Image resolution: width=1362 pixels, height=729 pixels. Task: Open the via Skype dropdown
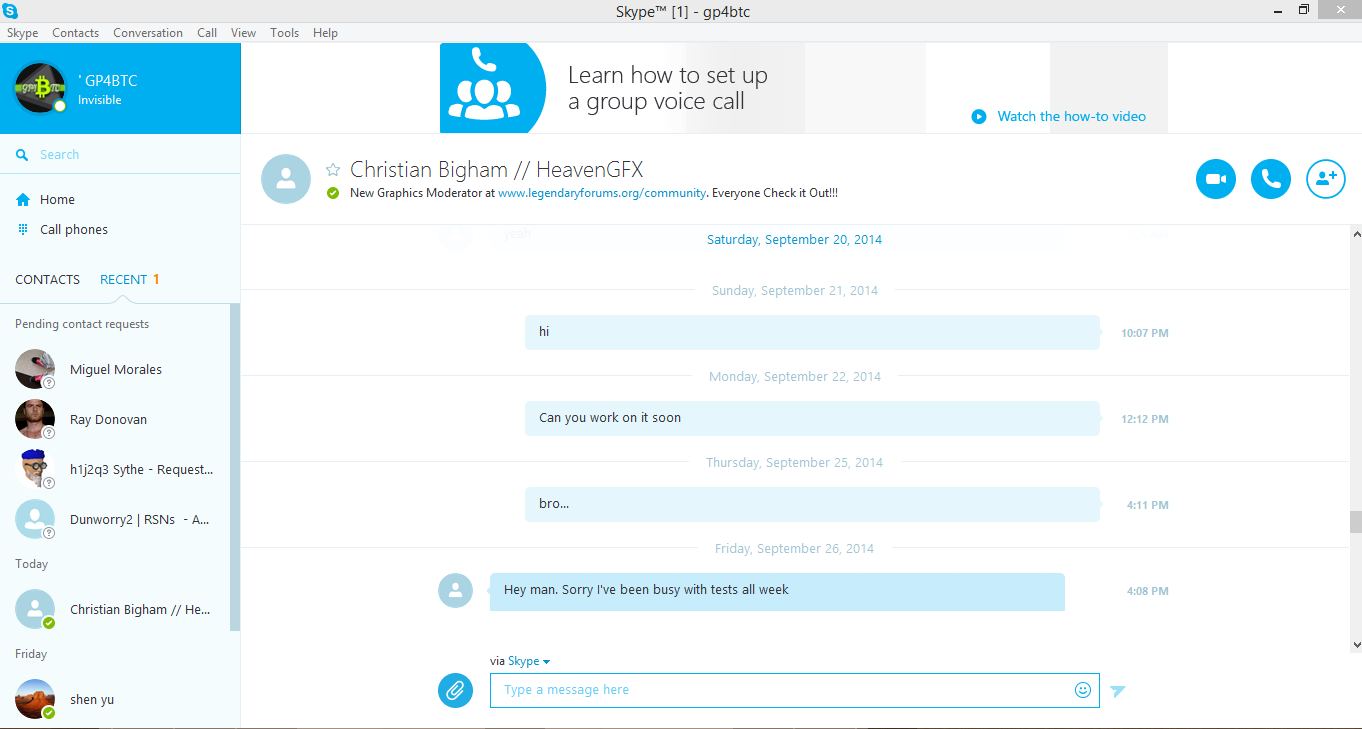(x=529, y=661)
